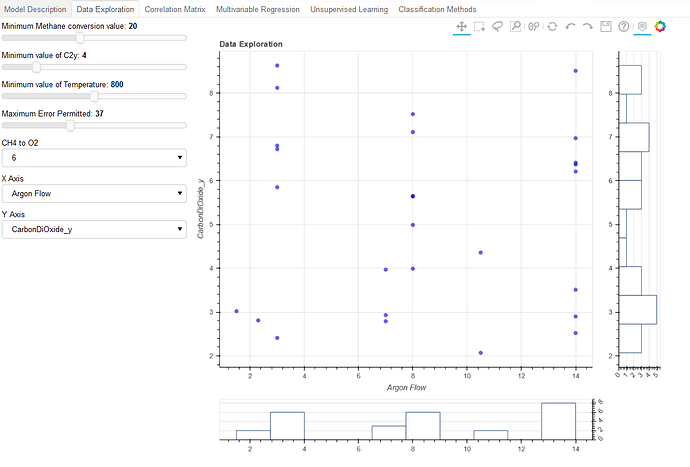Click the 'Minimum Methane conversion value: 20' label
The image size is (690, 467).
click(x=69, y=26)
